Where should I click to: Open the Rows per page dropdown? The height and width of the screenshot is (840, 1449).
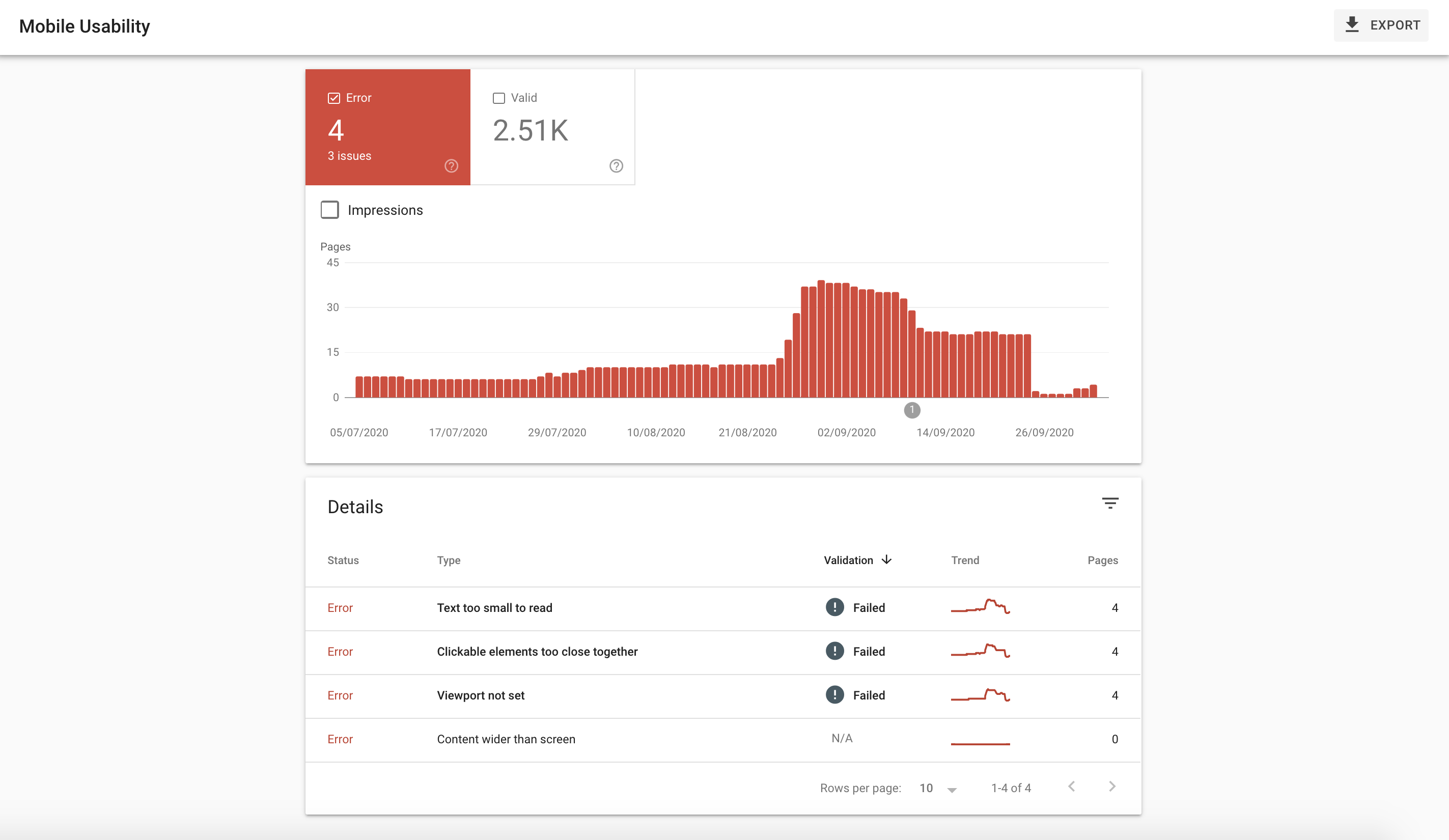937,788
